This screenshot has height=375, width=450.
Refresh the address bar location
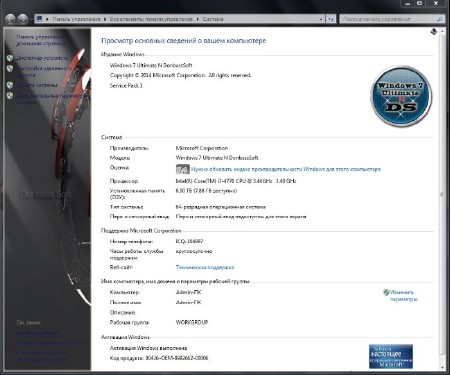pos(330,19)
